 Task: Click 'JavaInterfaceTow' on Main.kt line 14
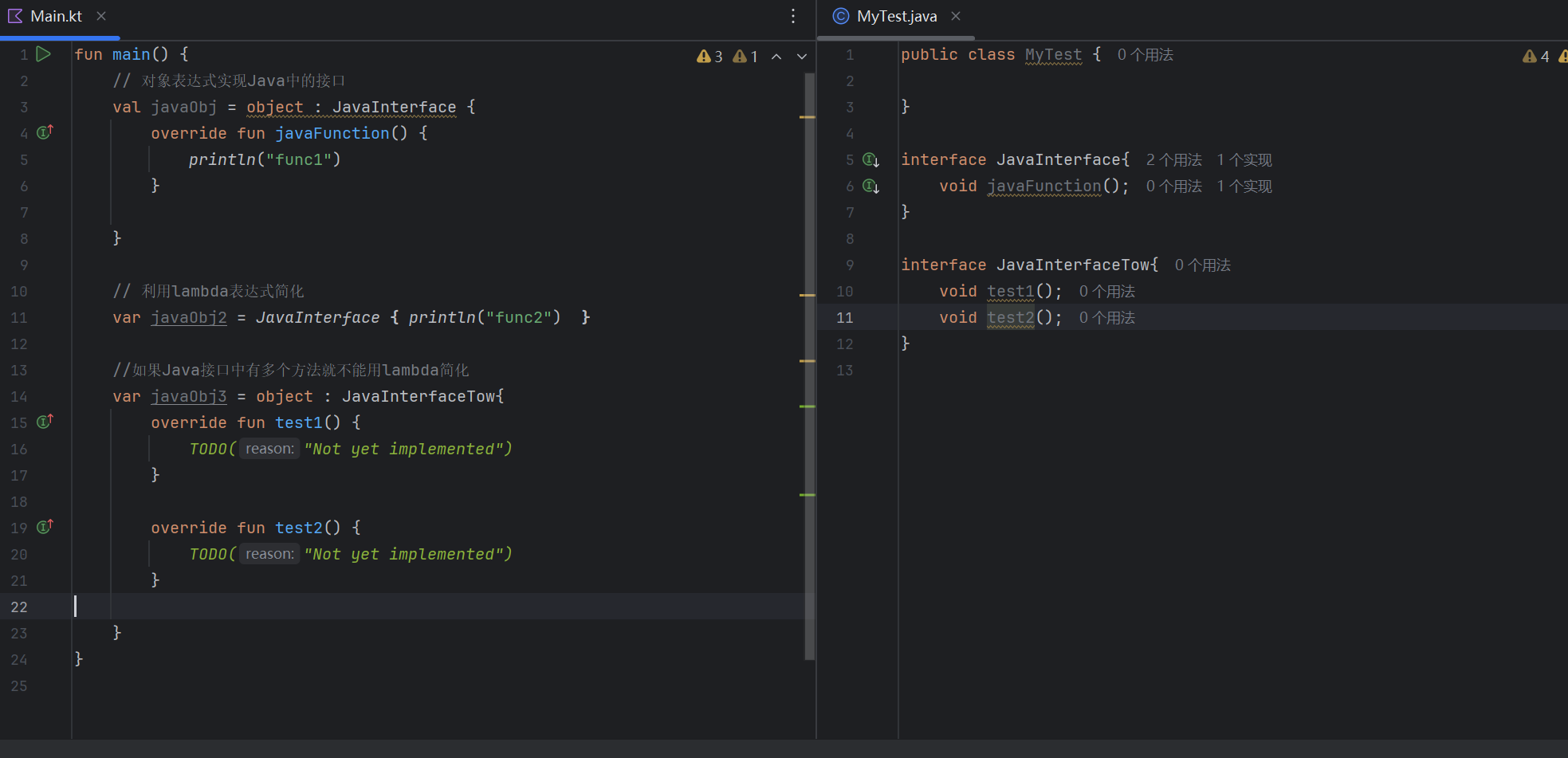pyautogui.click(x=419, y=396)
